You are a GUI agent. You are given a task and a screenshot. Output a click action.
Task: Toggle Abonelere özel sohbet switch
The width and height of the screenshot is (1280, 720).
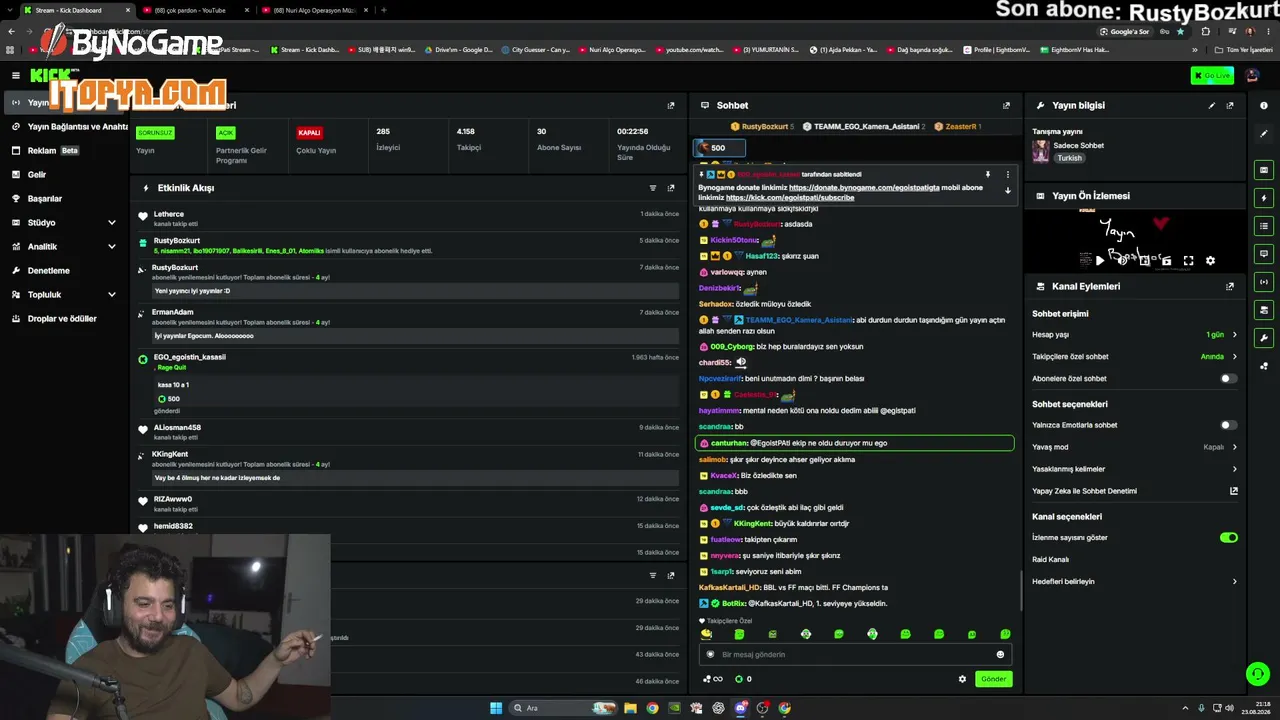(1229, 379)
